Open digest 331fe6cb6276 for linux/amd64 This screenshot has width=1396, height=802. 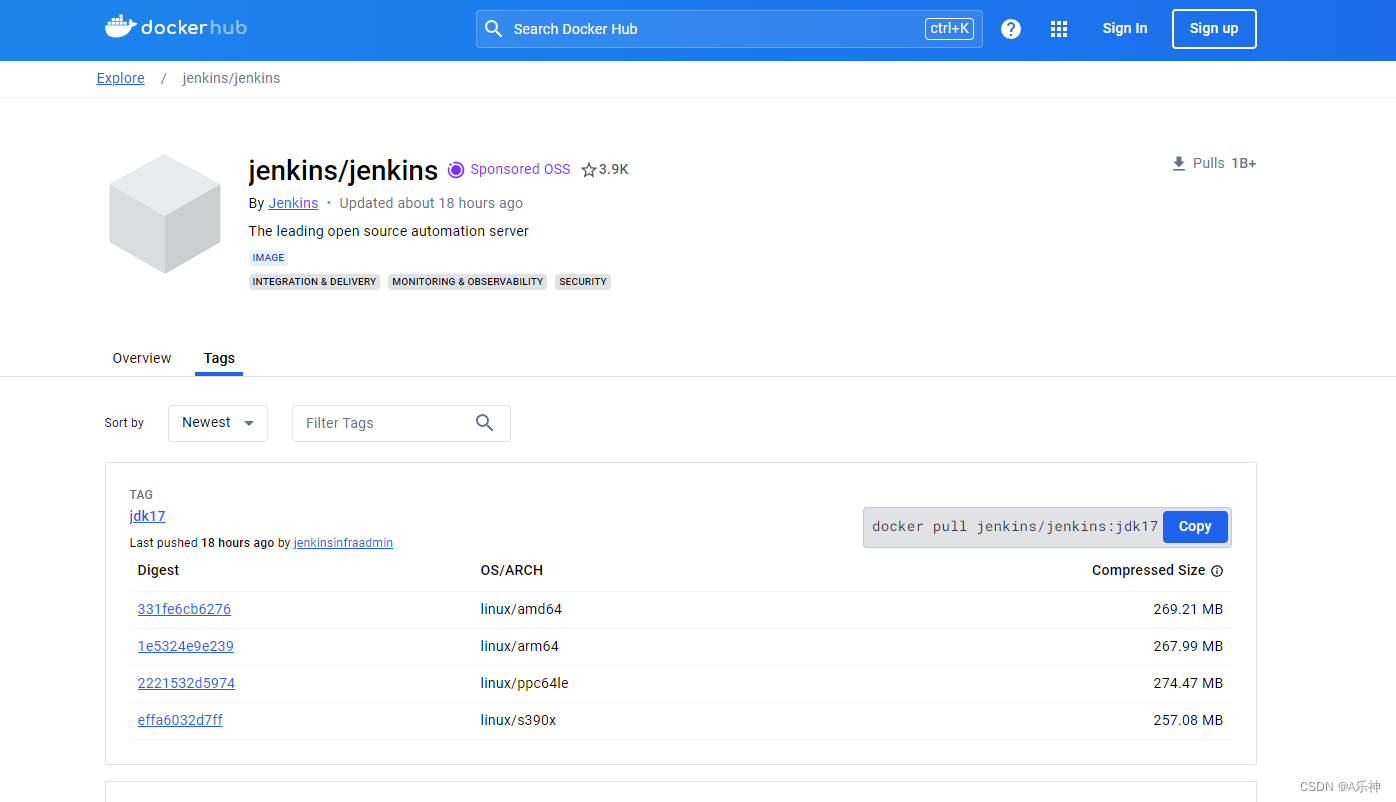point(184,609)
